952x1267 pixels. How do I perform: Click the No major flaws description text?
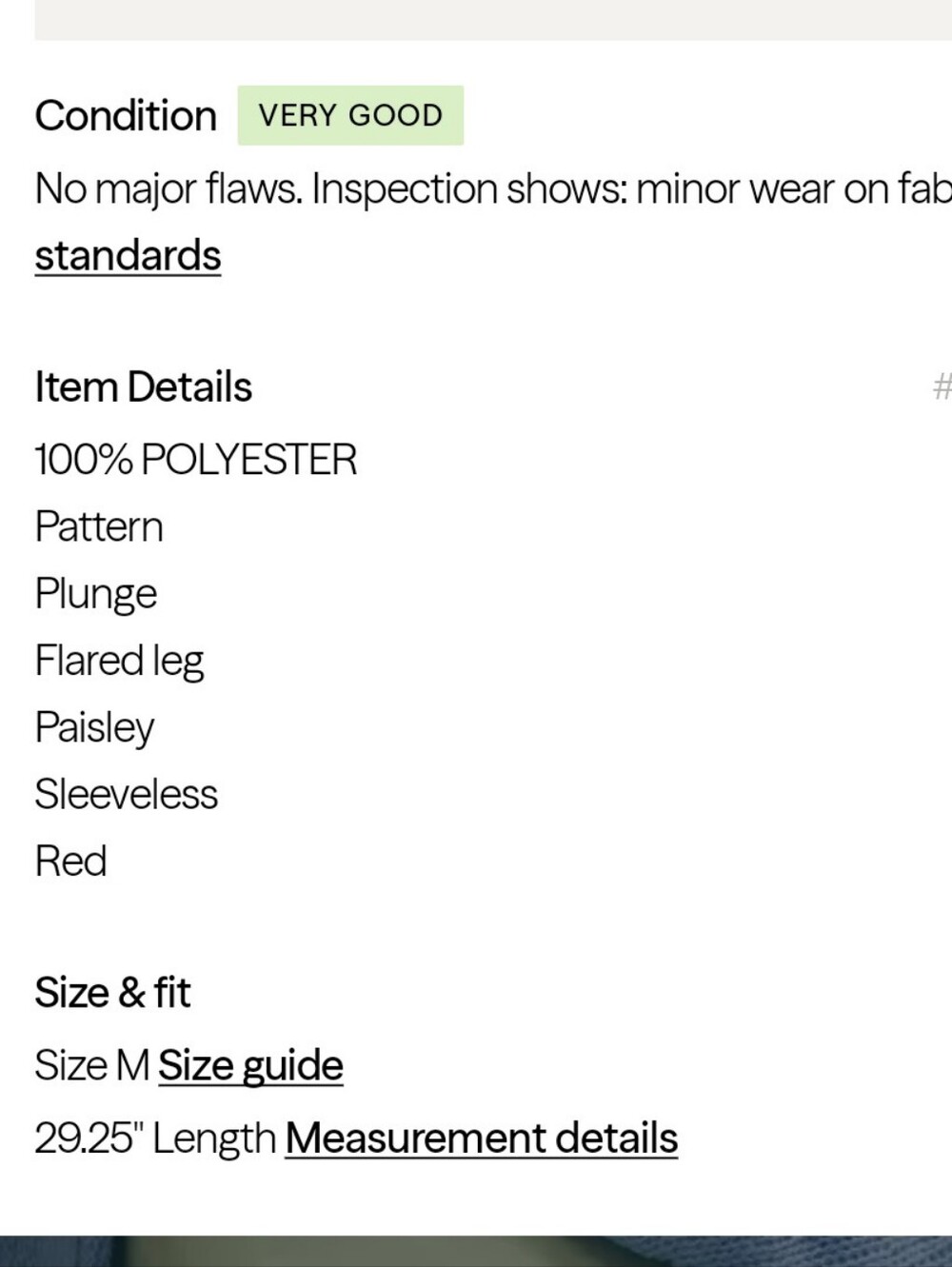(x=493, y=188)
